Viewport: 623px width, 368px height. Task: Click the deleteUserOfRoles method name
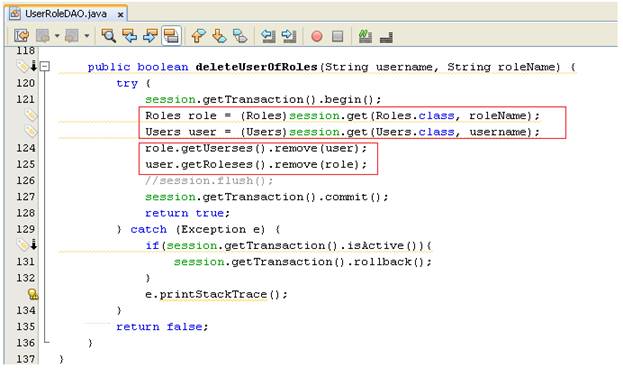pyautogui.click(x=256, y=67)
